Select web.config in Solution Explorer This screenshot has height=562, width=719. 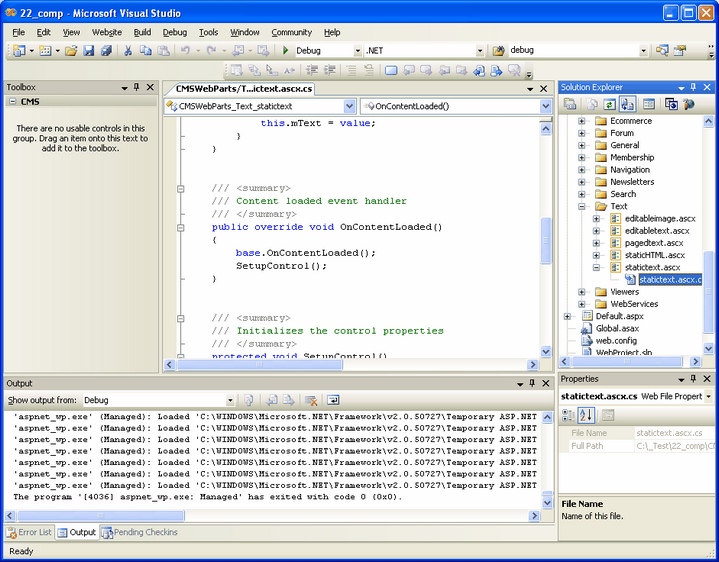616,341
